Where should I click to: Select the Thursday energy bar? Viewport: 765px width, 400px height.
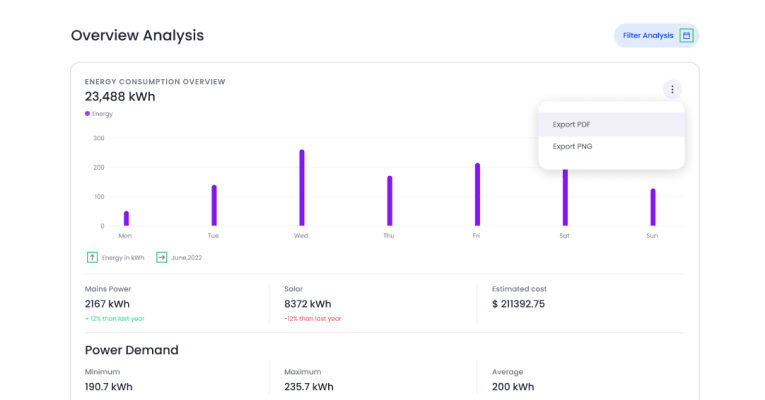tap(389, 201)
